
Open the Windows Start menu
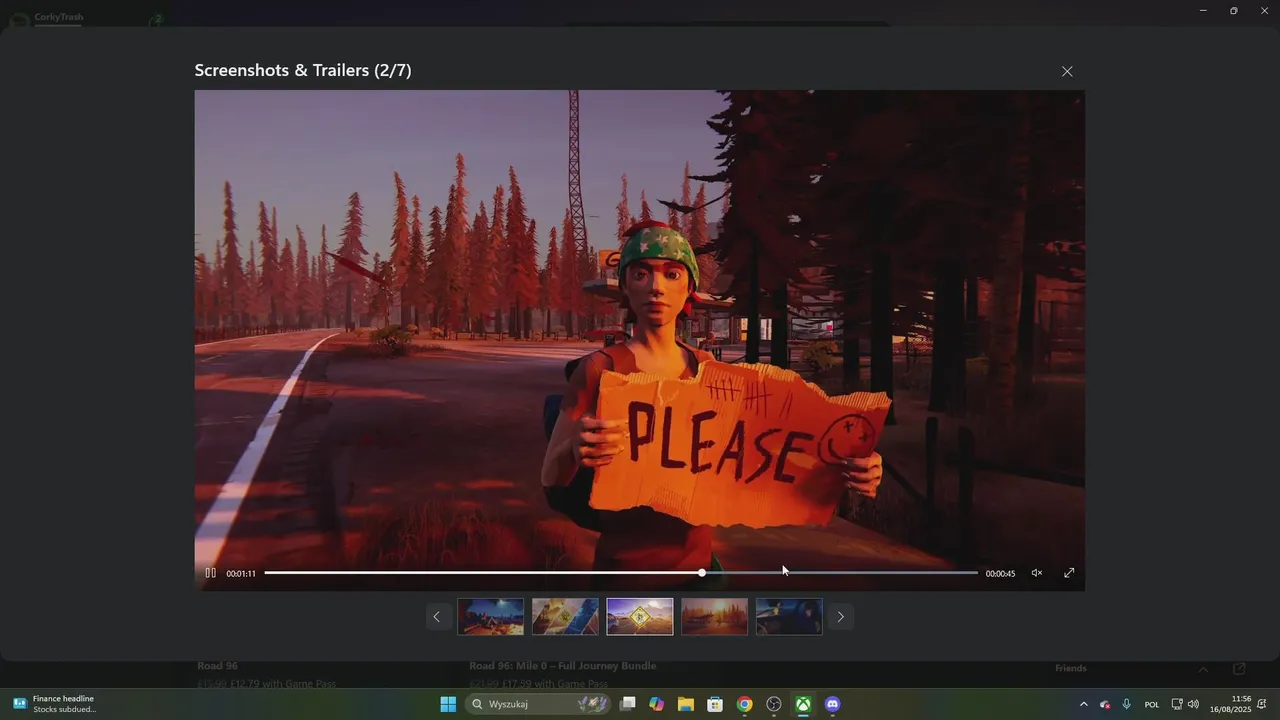coord(448,704)
